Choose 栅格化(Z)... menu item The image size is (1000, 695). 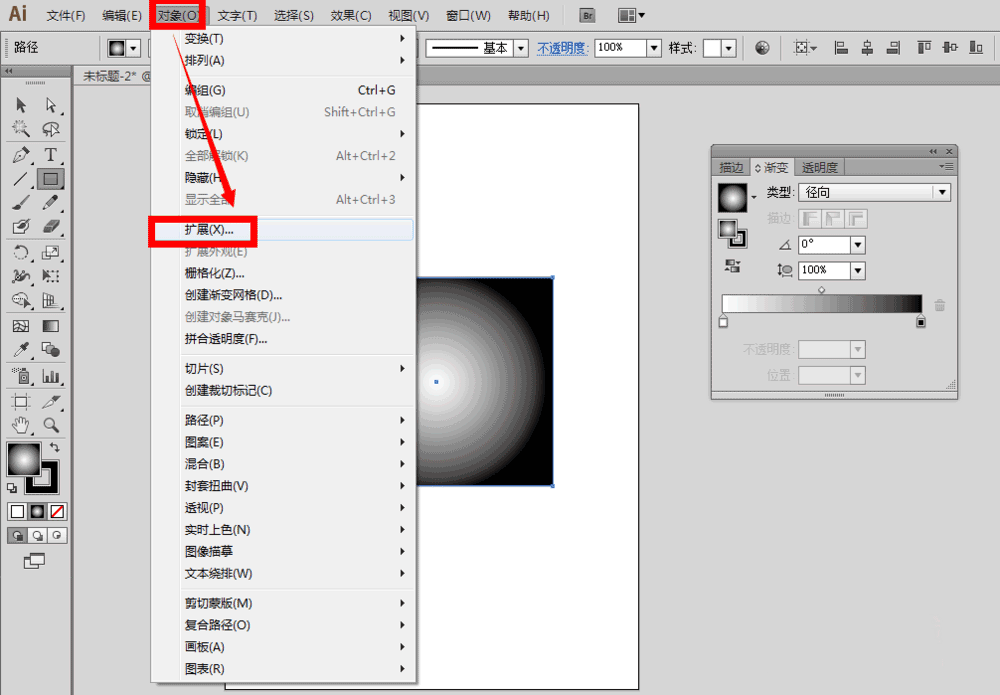click(x=283, y=274)
